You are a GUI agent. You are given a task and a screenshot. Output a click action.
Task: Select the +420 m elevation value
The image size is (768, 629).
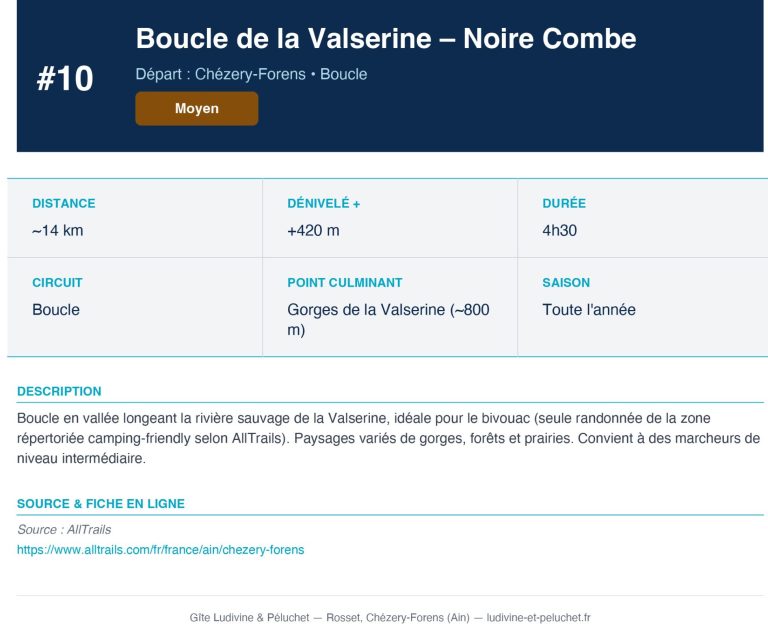[x=313, y=230]
